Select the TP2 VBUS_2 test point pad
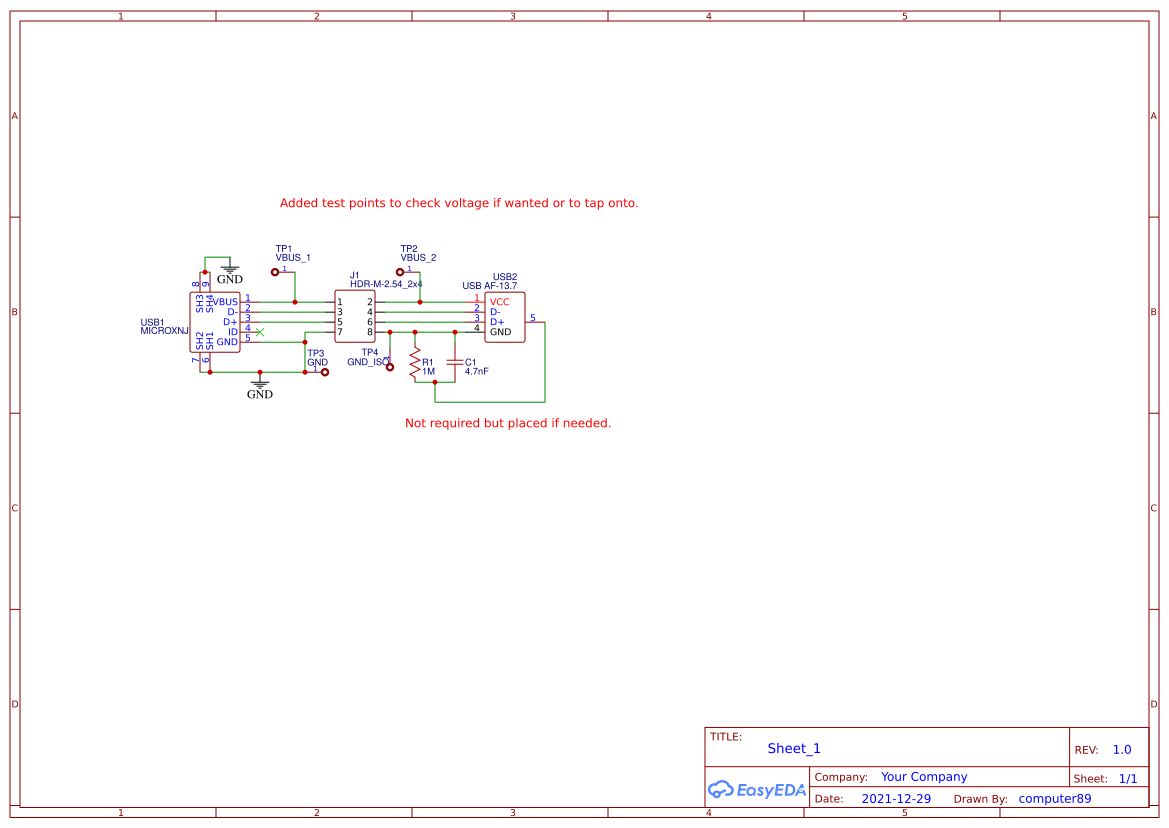 (x=399, y=271)
